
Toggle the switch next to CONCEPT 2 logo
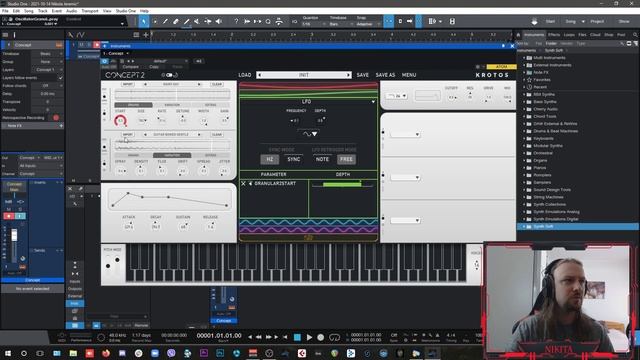click(169, 75)
